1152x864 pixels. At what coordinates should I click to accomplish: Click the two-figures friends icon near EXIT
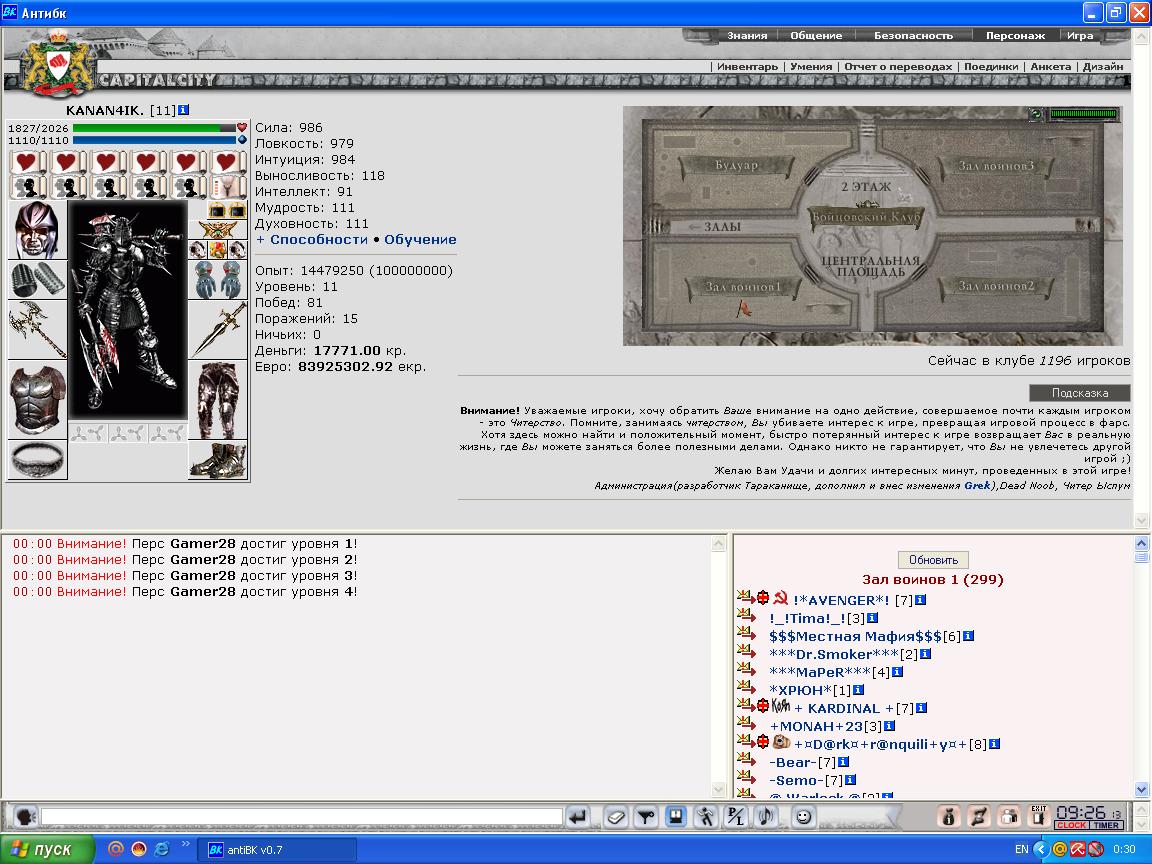tap(1009, 816)
